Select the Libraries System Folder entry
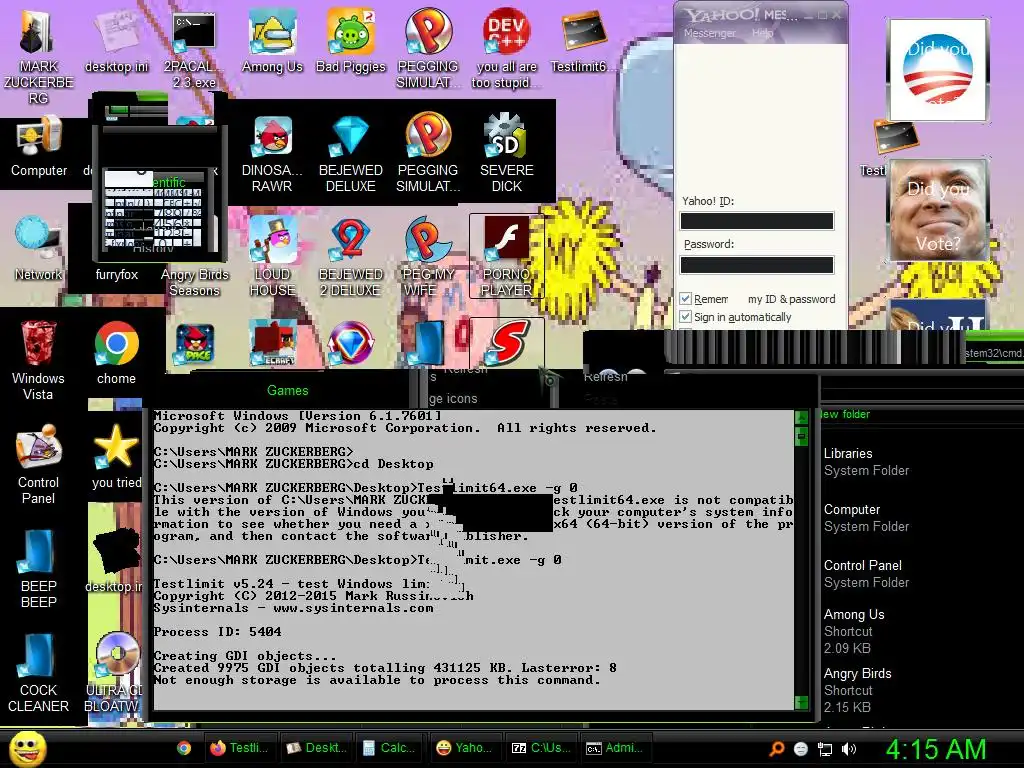Screen dimensions: 1024x768 coord(866,462)
